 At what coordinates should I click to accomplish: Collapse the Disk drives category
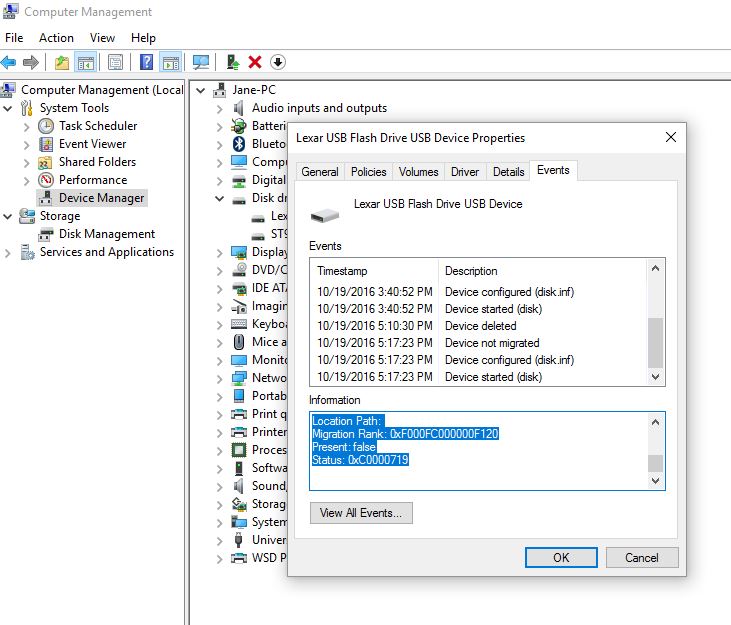point(220,199)
